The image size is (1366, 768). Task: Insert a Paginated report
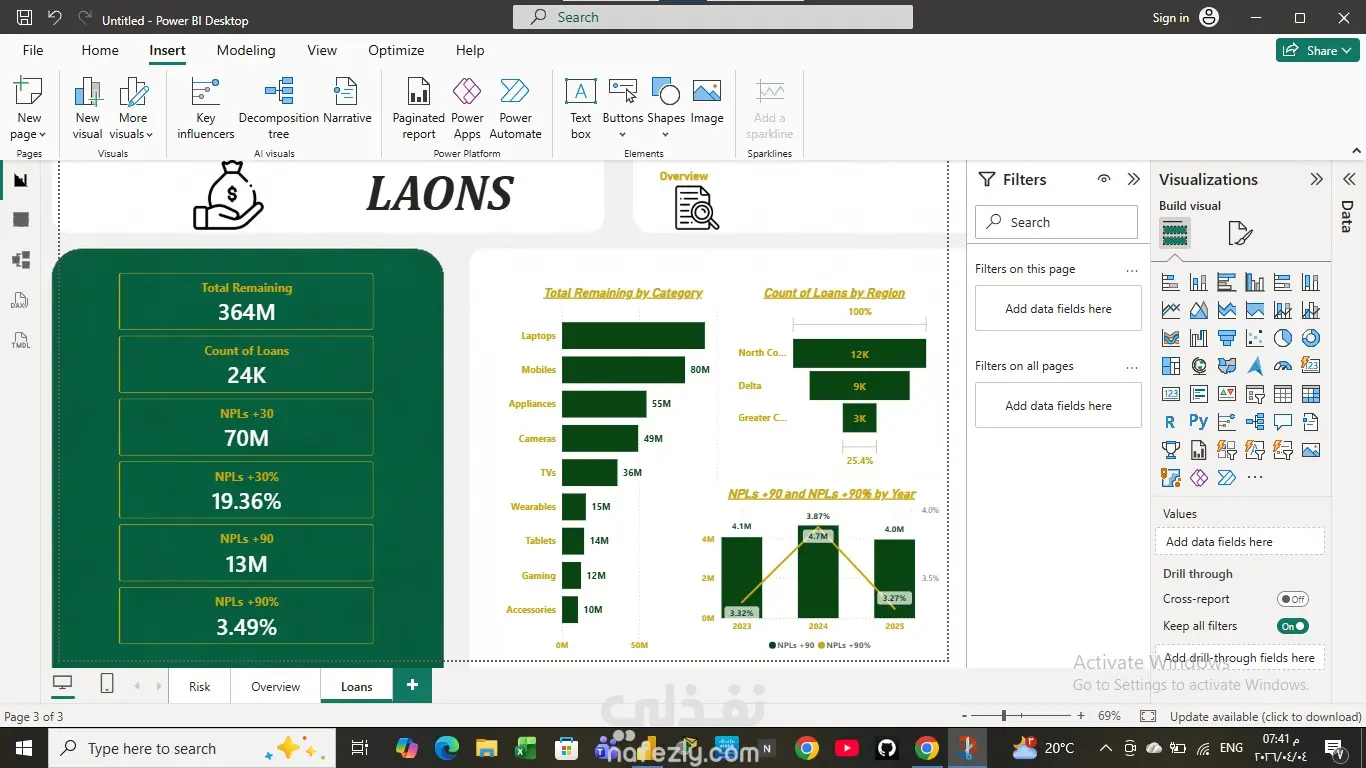419,108
